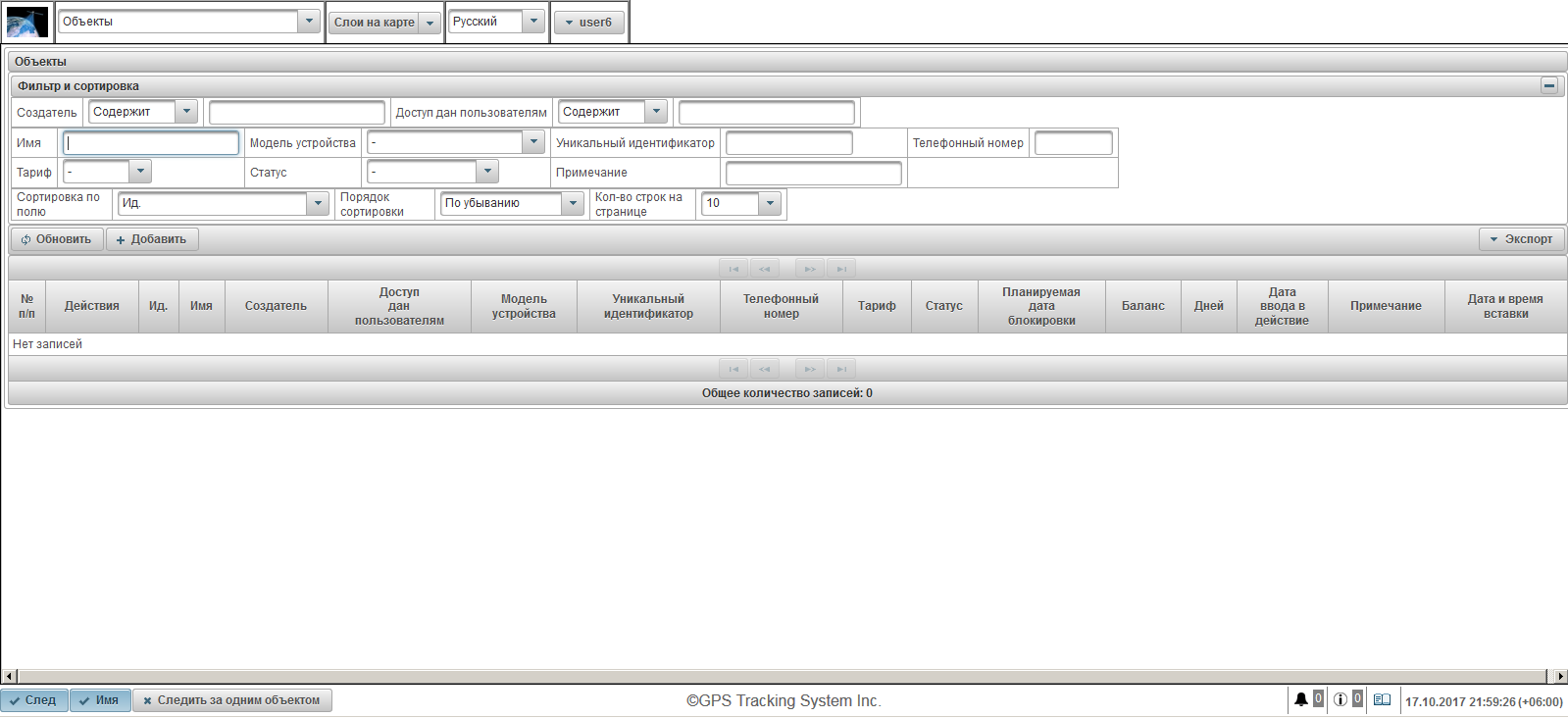Toggle the Имя name display button
Image resolution: width=1568 pixels, height=718 pixels.
point(100,700)
